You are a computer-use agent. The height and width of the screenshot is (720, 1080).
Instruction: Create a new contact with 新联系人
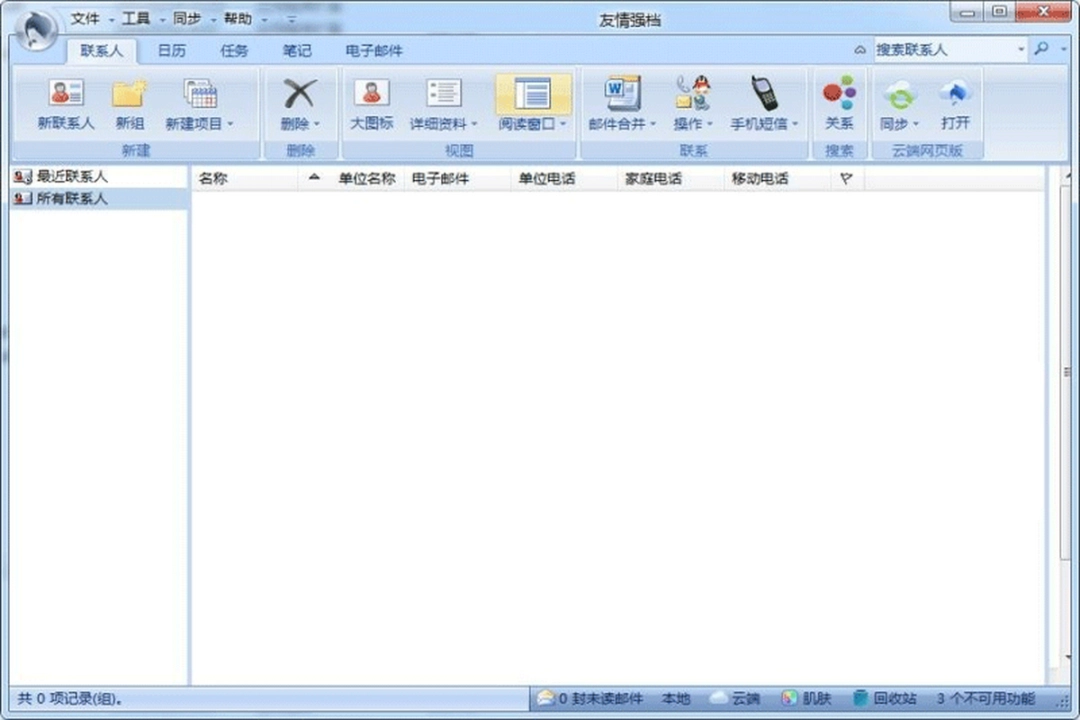point(66,104)
